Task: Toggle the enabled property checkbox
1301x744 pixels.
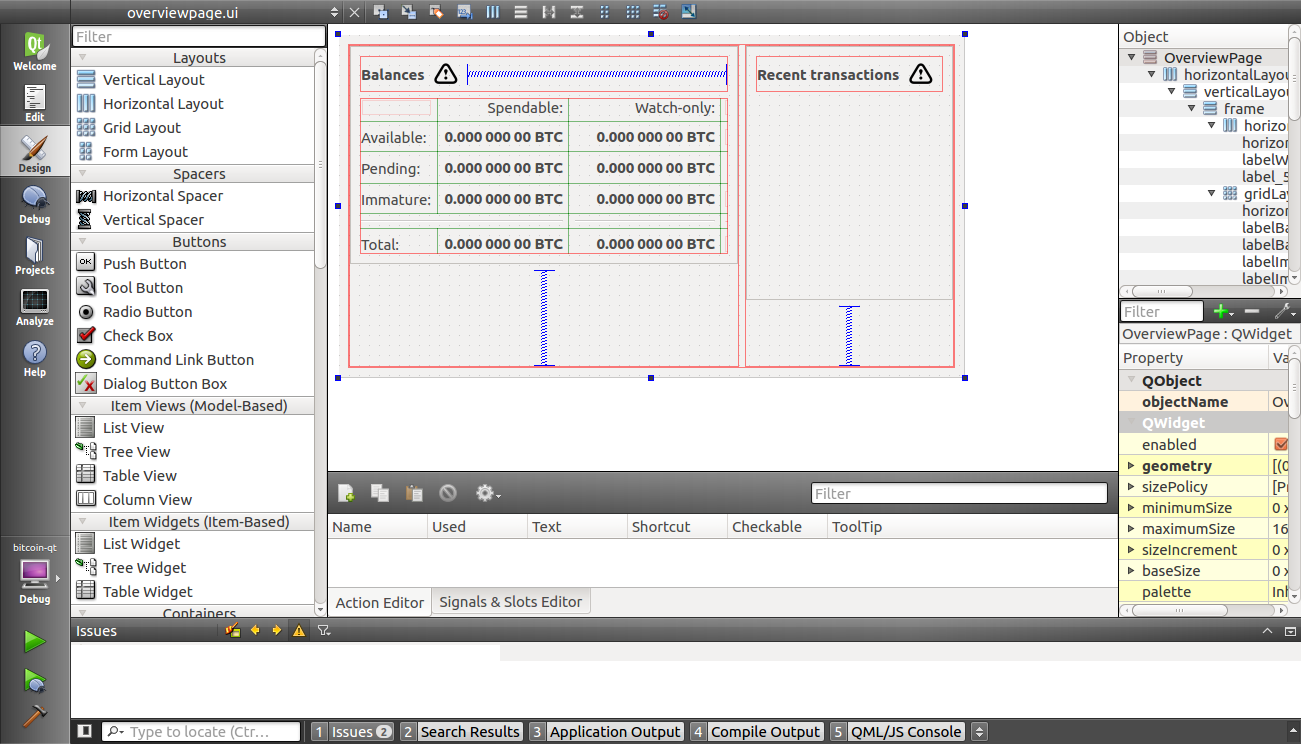Action: coord(1281,444)
